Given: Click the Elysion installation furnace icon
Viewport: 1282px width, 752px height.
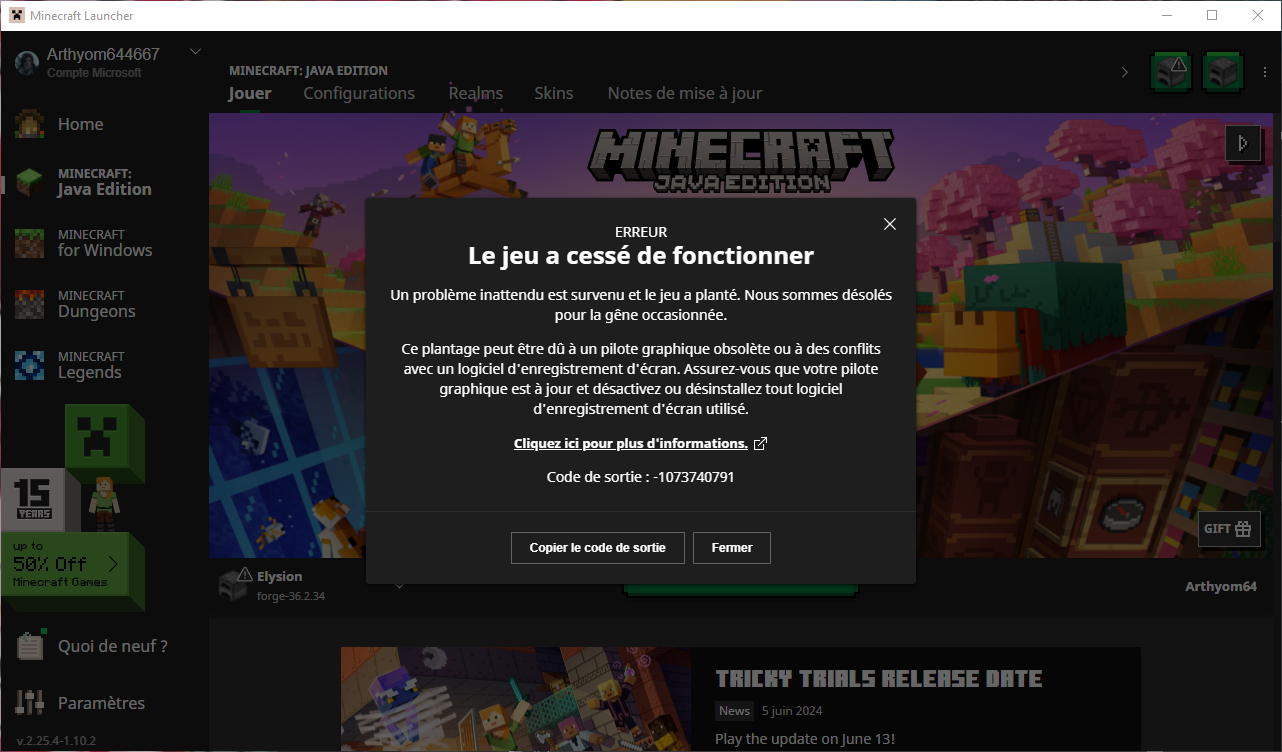Looking at the screenshot, I should [x=233, y=585].
